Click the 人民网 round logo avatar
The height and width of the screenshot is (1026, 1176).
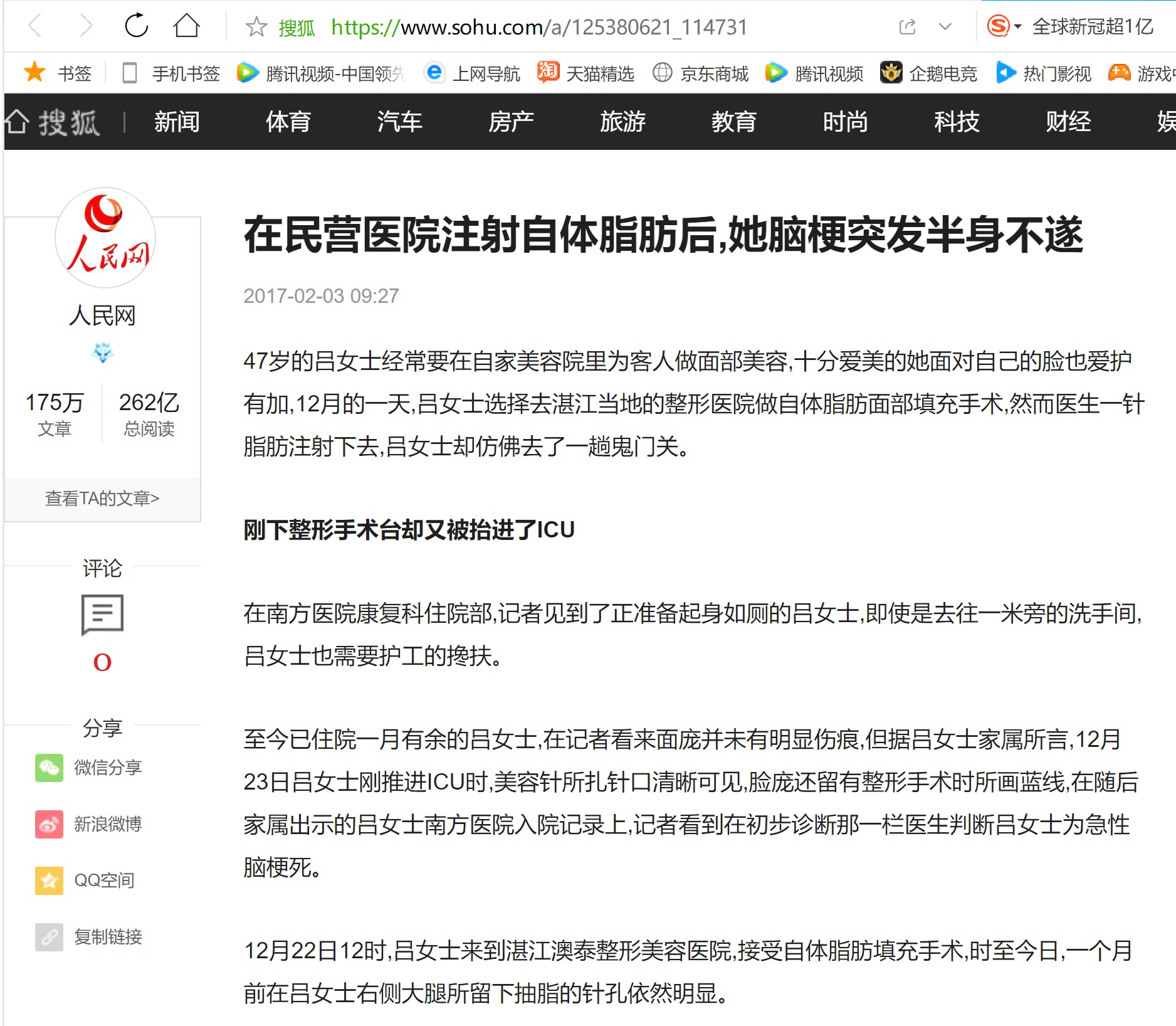[x=105, y=238]
